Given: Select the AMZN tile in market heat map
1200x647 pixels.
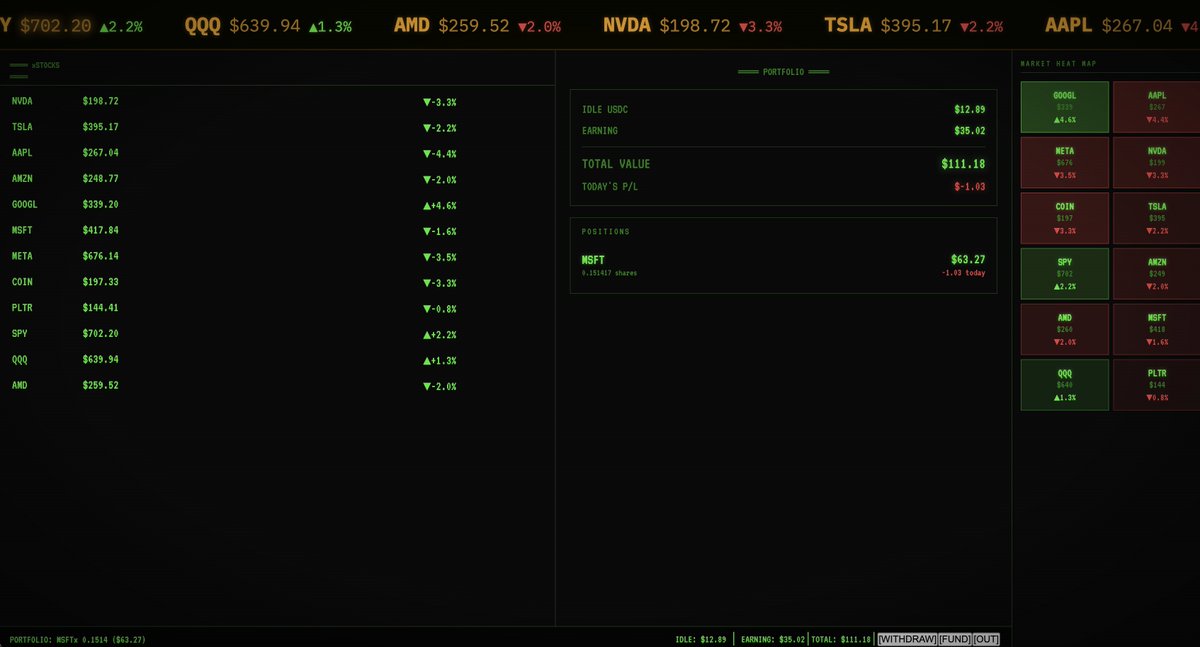Looking at the screenshot, I should [1157, 273].
